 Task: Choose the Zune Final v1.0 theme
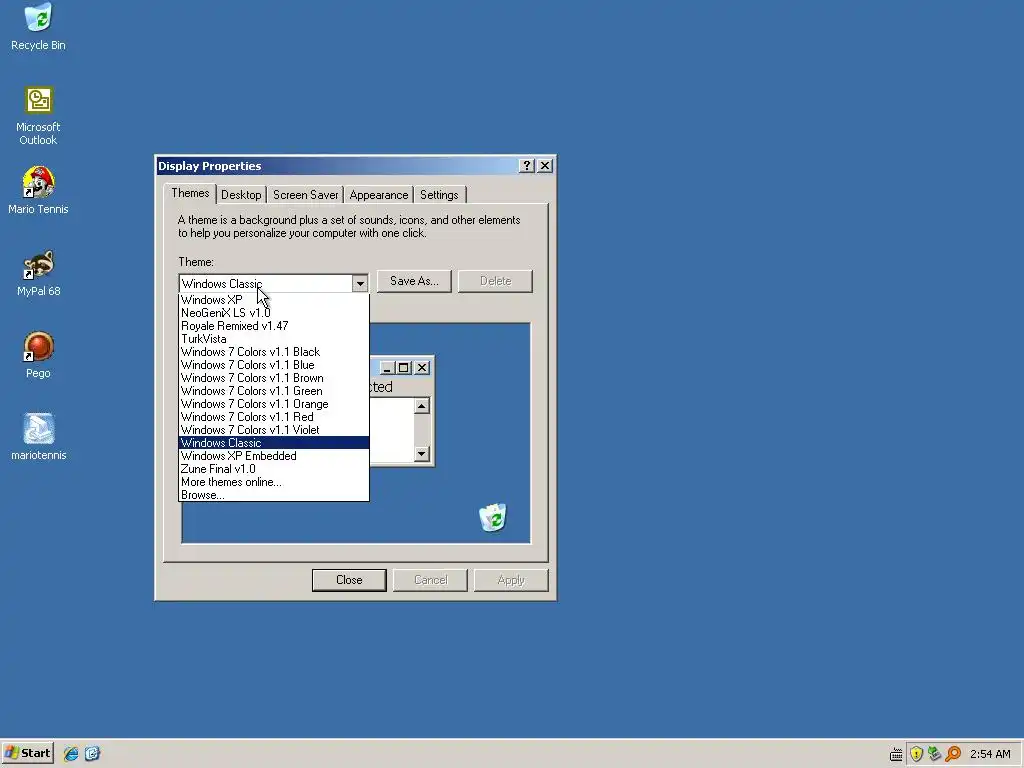[274, 469]
